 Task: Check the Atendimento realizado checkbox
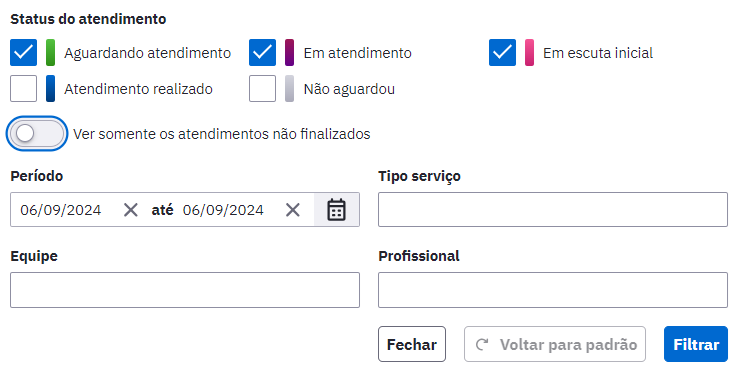23,89
